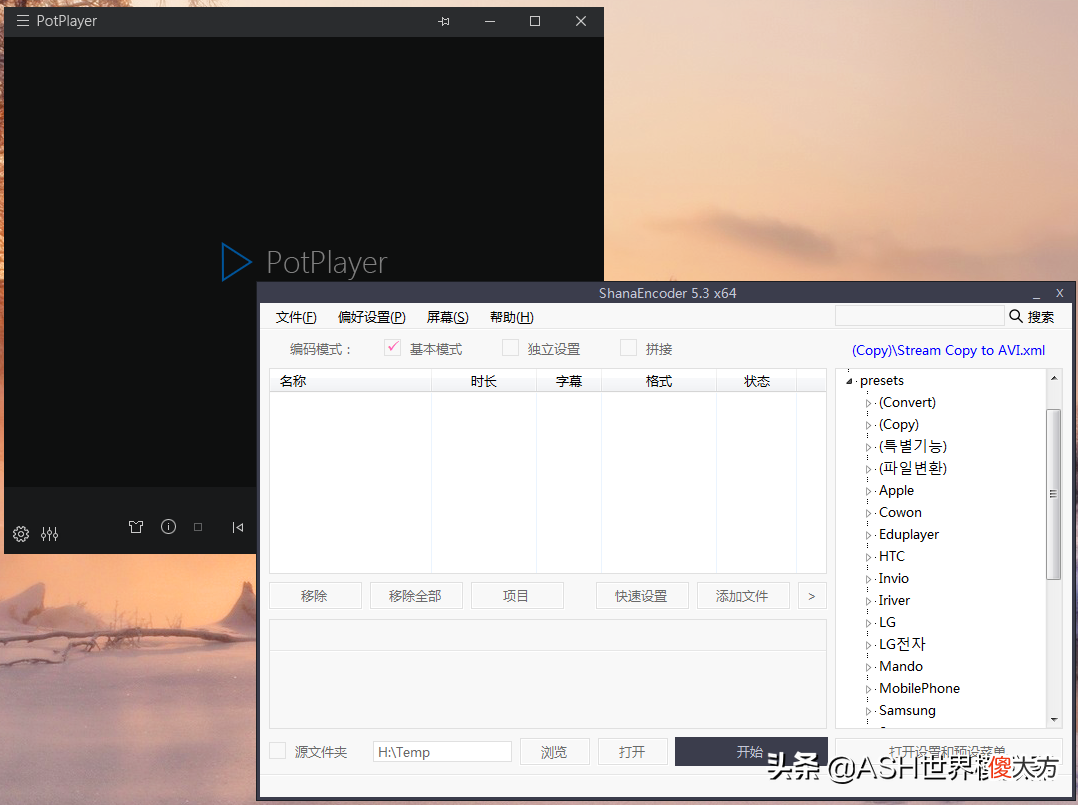This screenshot has width=1078, height=805.
Task: Minimize the ShanaEncoder window
Action: (1036, 294)
